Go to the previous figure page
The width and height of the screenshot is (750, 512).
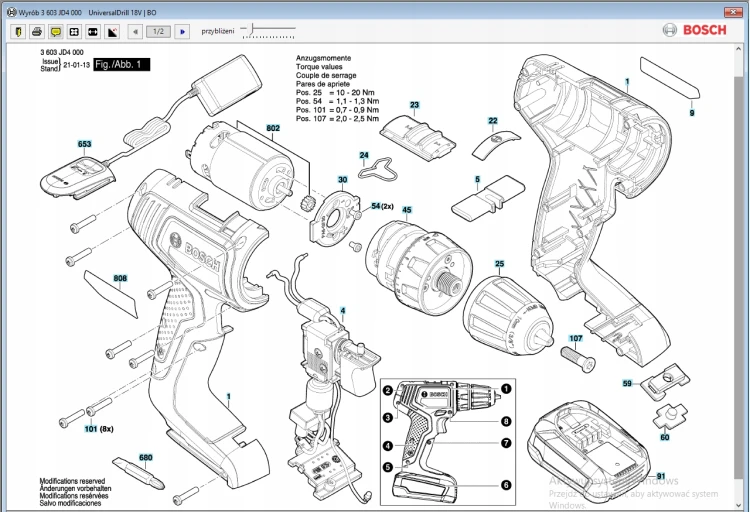point(135,32)
